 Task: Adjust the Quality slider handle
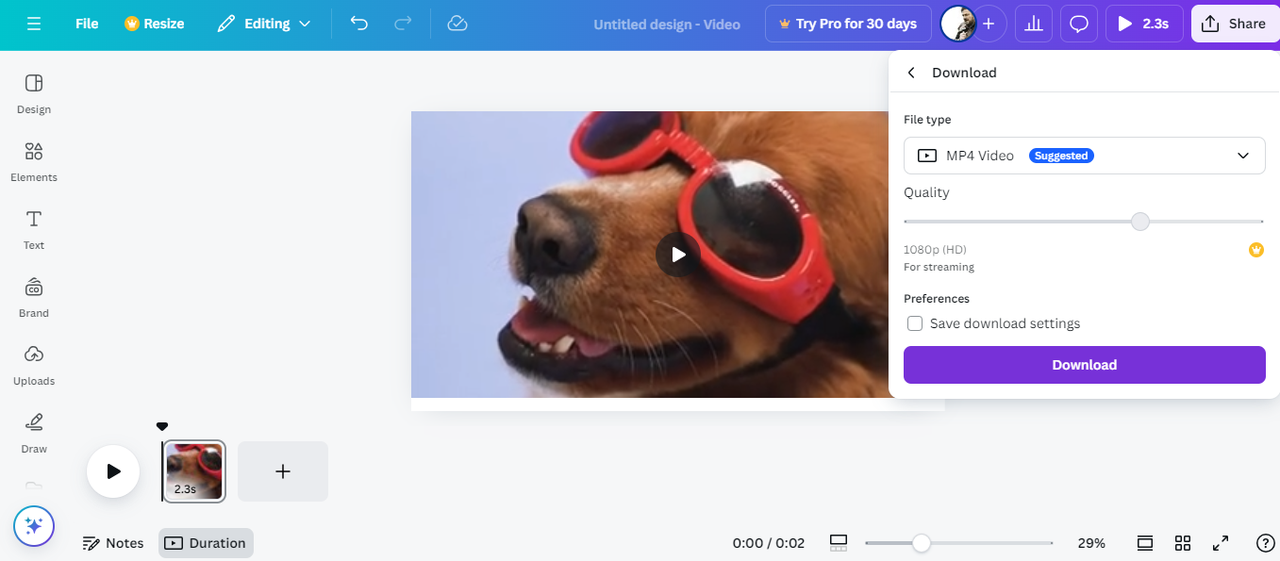coord(1140,221)
